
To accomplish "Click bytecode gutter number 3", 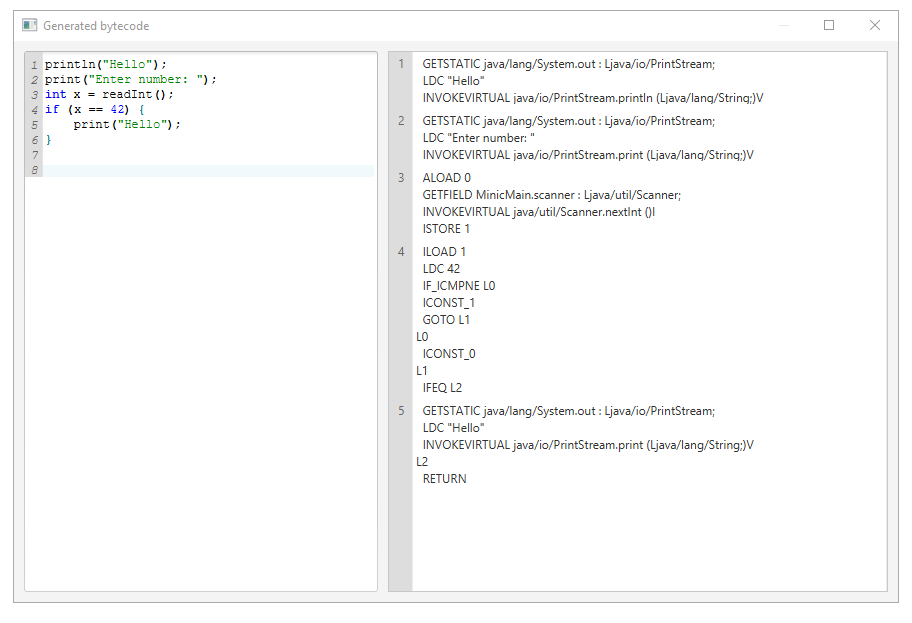I will click(401, 177).
